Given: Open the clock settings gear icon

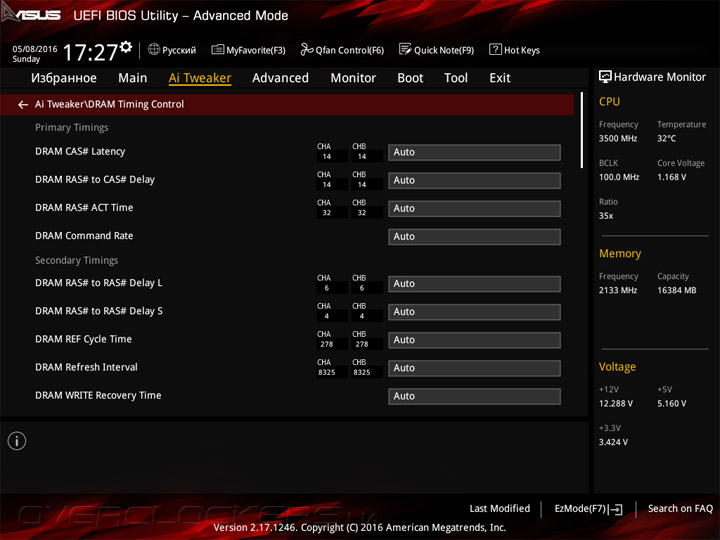Looking at the screenshot, I should pyautogui.click(x=126, y=47).
